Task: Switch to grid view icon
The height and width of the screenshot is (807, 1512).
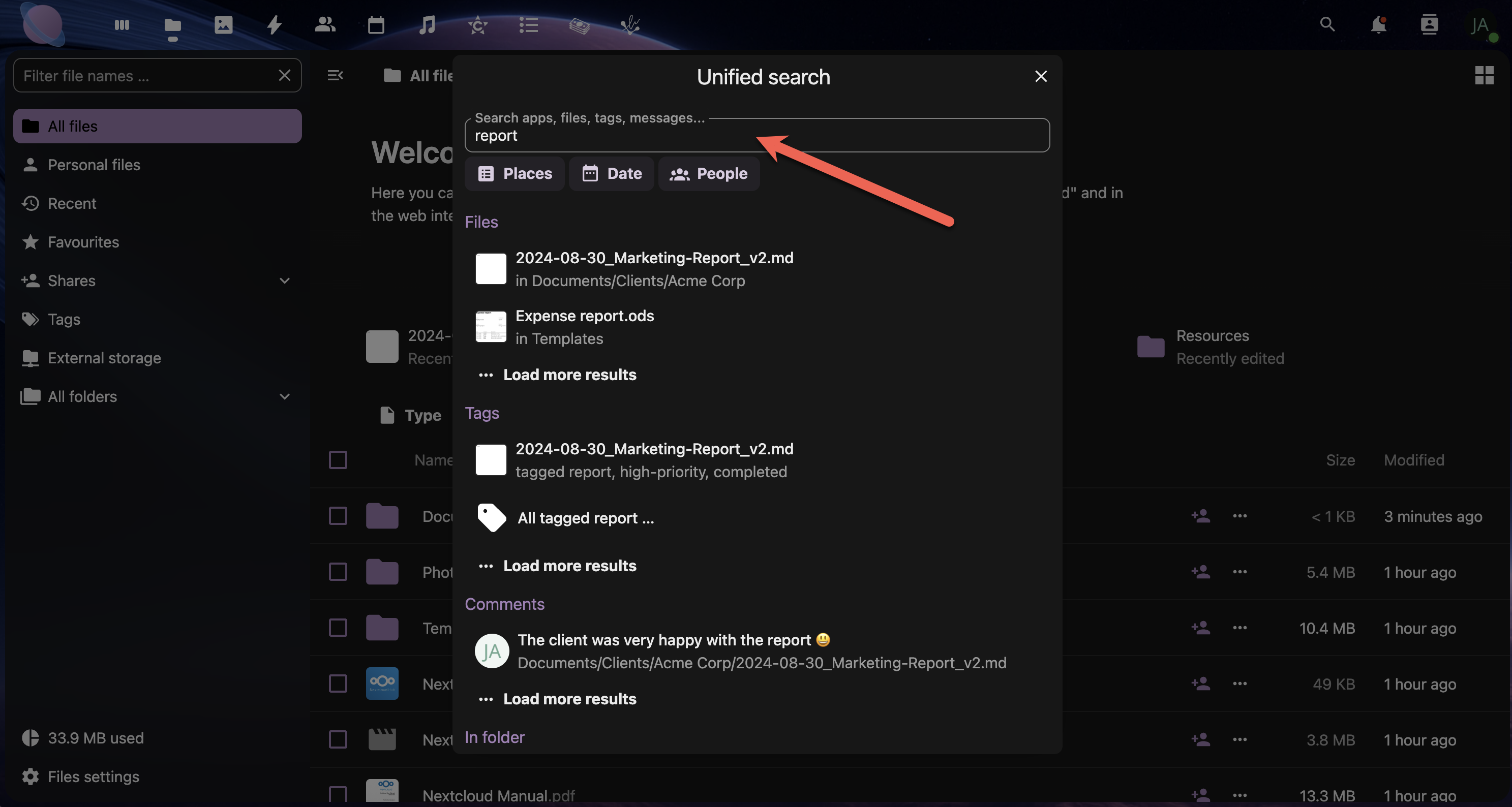Action: coord(1484,75)
